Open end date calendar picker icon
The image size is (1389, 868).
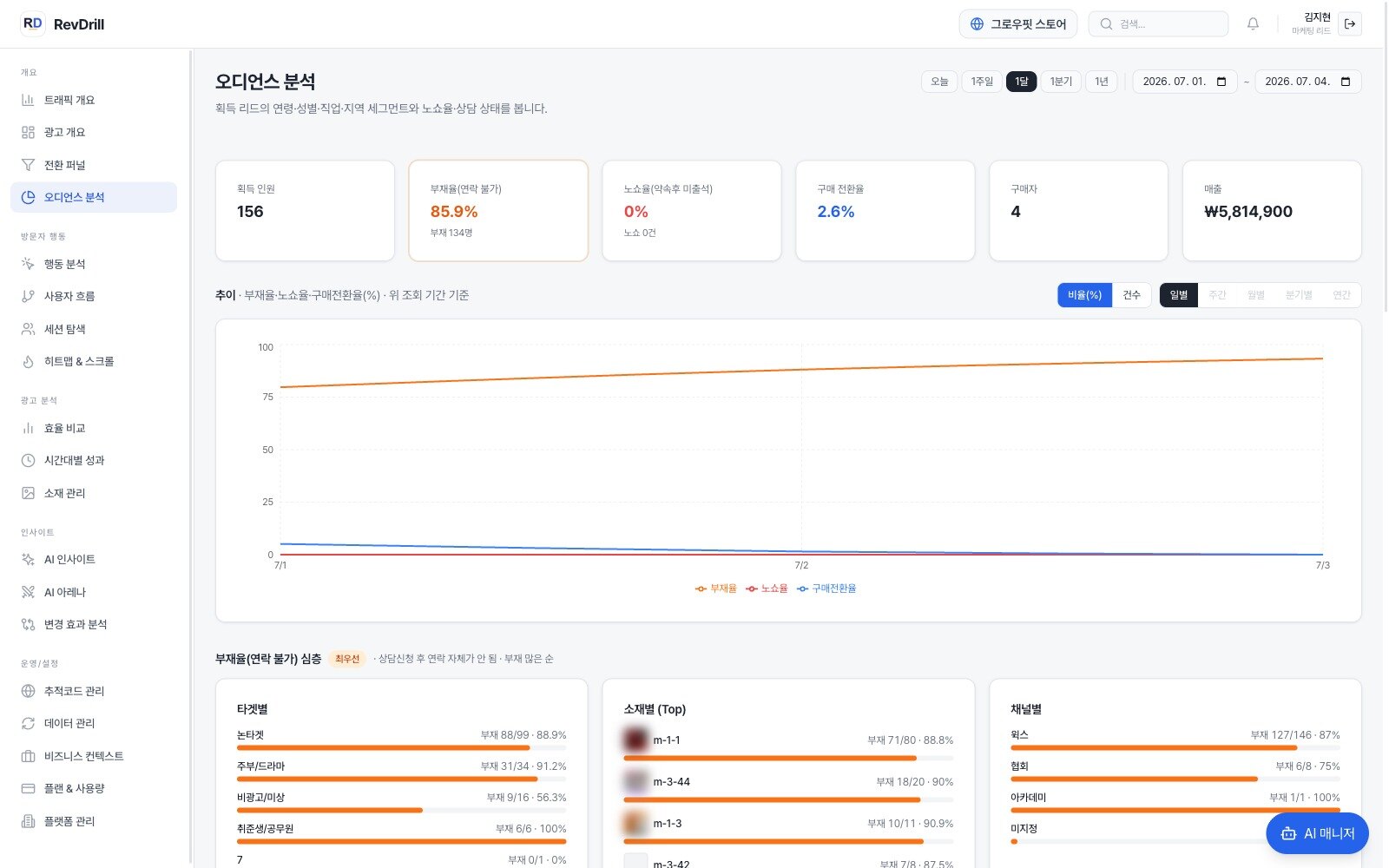pos(1346,82)
